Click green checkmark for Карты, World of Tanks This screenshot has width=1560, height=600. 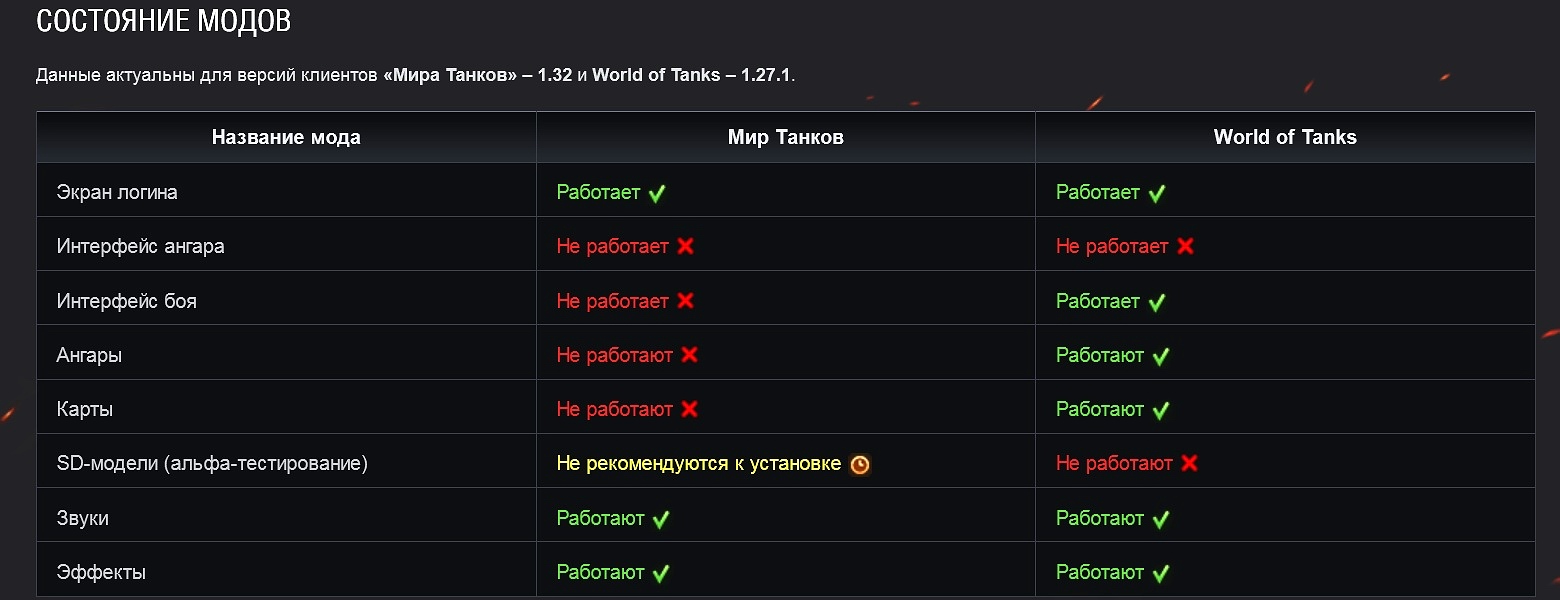click(x=1160, y=410)
